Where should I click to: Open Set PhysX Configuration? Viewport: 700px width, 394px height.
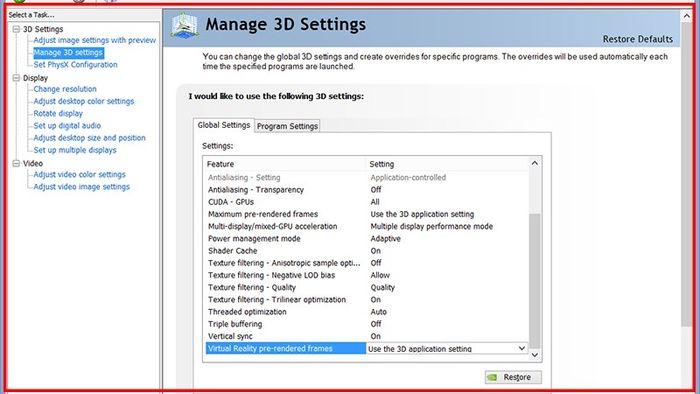click(75, 65)
